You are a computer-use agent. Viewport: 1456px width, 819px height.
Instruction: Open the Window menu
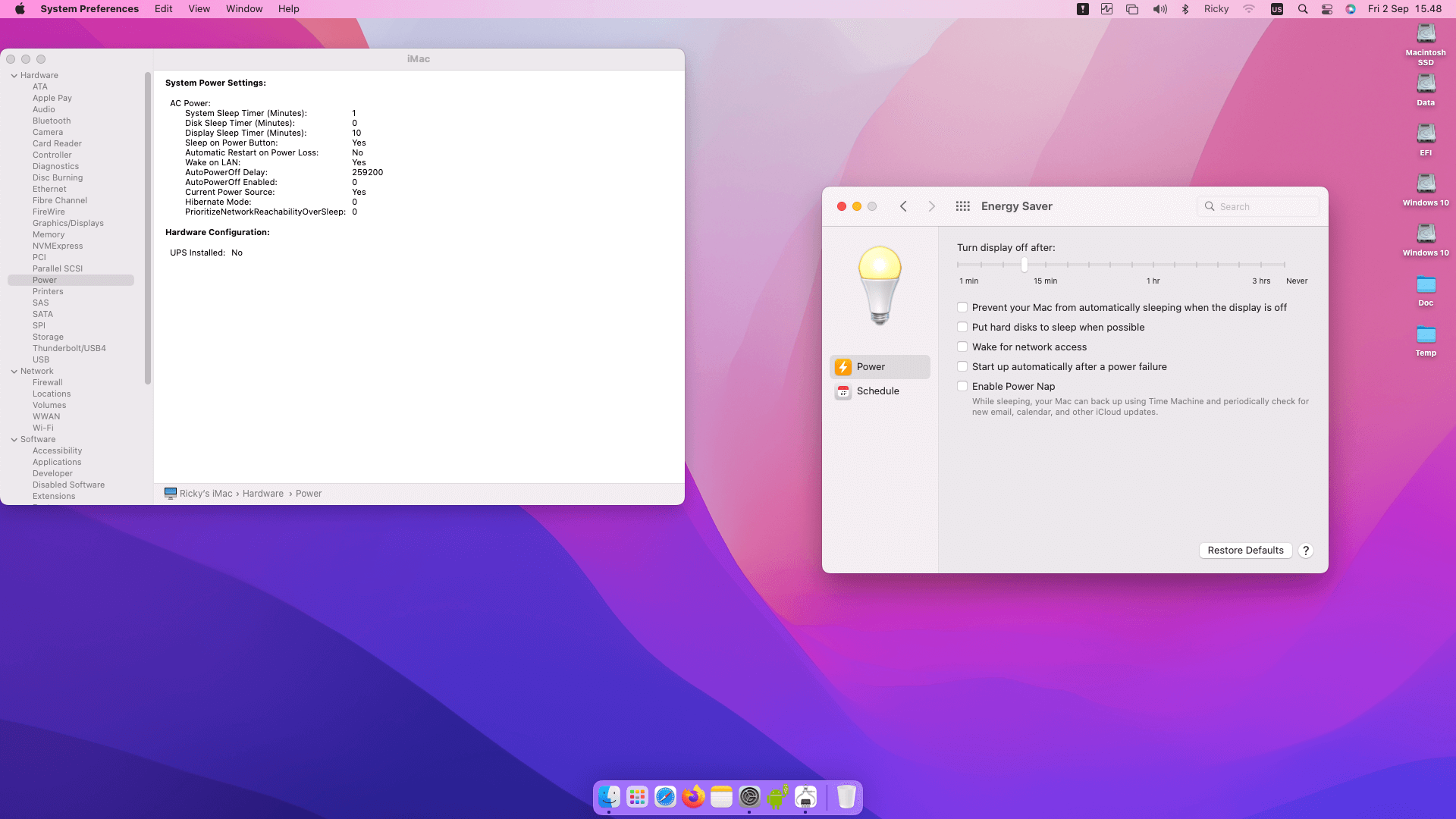pyautogui.click(x=244, y=9)
